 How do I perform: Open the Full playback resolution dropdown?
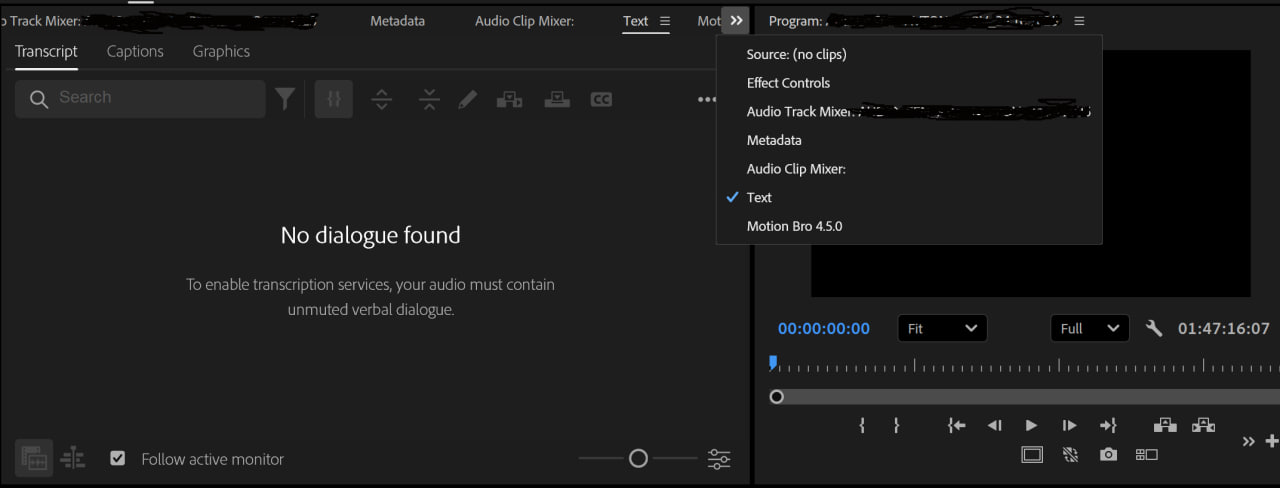pos(1089,328)
